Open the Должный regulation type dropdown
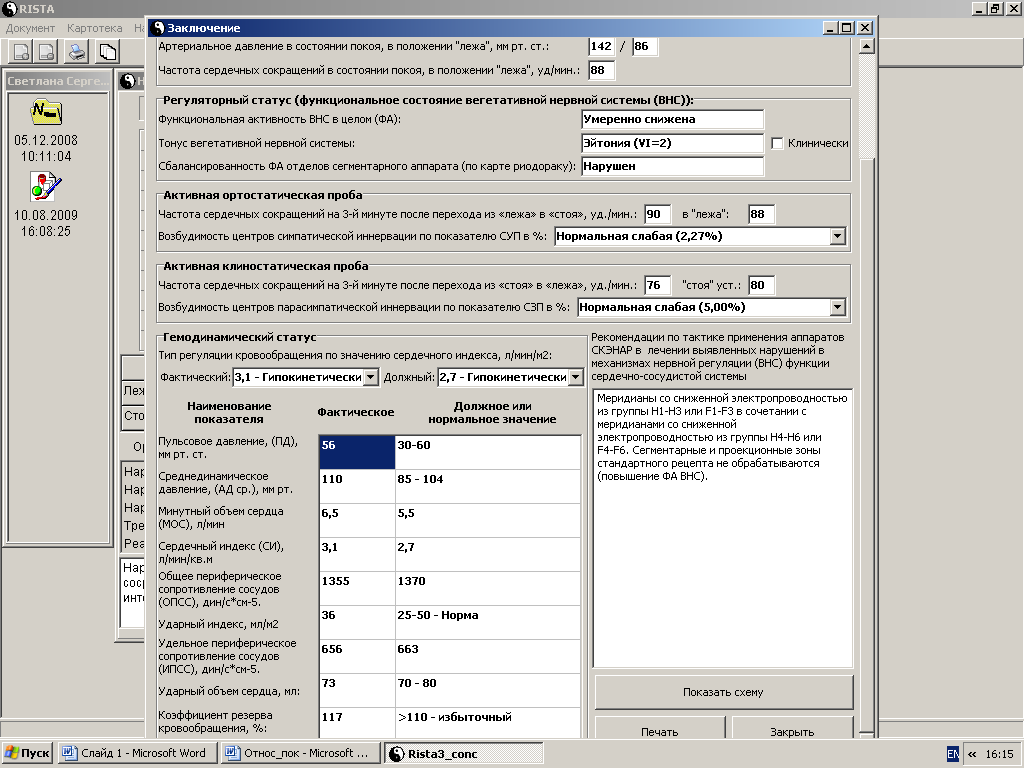 pyautogui.click(x=575, y=377)
